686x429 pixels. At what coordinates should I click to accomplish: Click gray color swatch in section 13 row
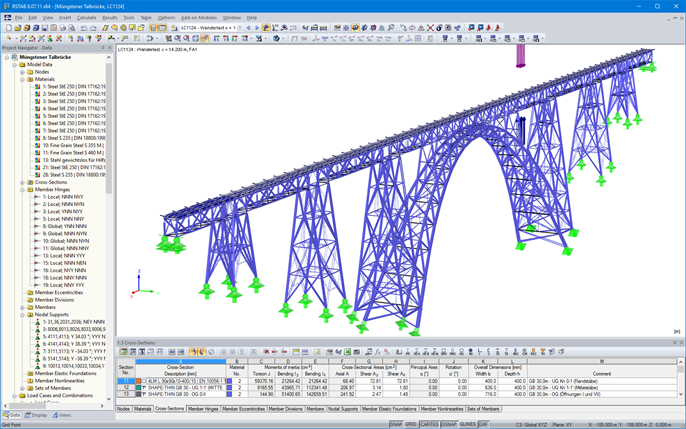coord(139,394)
